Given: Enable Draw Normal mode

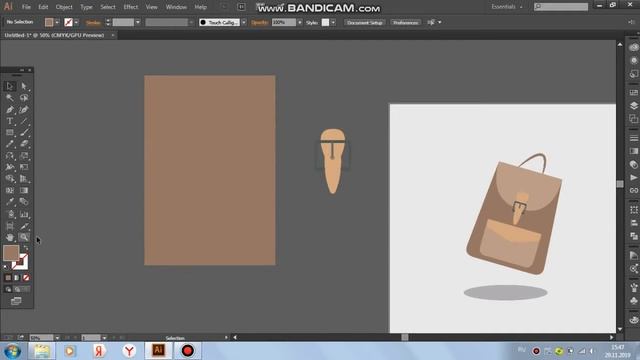Looking at the screenshot, I should click(x=8, y=289).
